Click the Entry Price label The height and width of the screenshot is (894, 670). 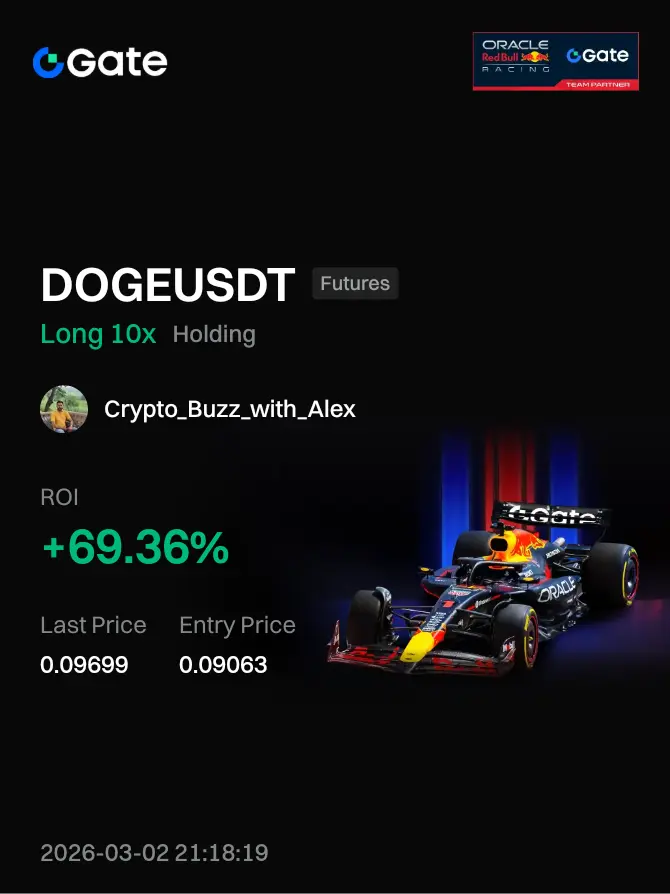(x=237, y=625)
